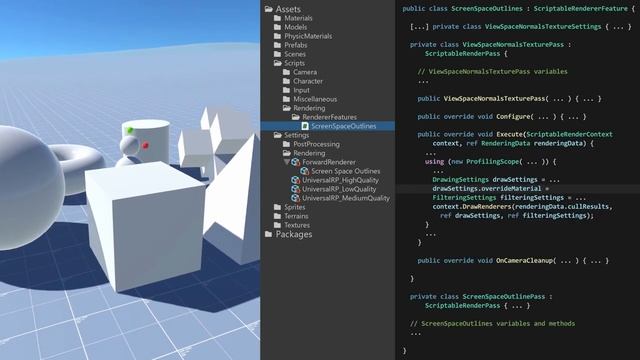The width and height of the screenshot is (640, 360).
Task: Select the Scripts folder label
Action: pyautogui.click(x=294, y=63)
